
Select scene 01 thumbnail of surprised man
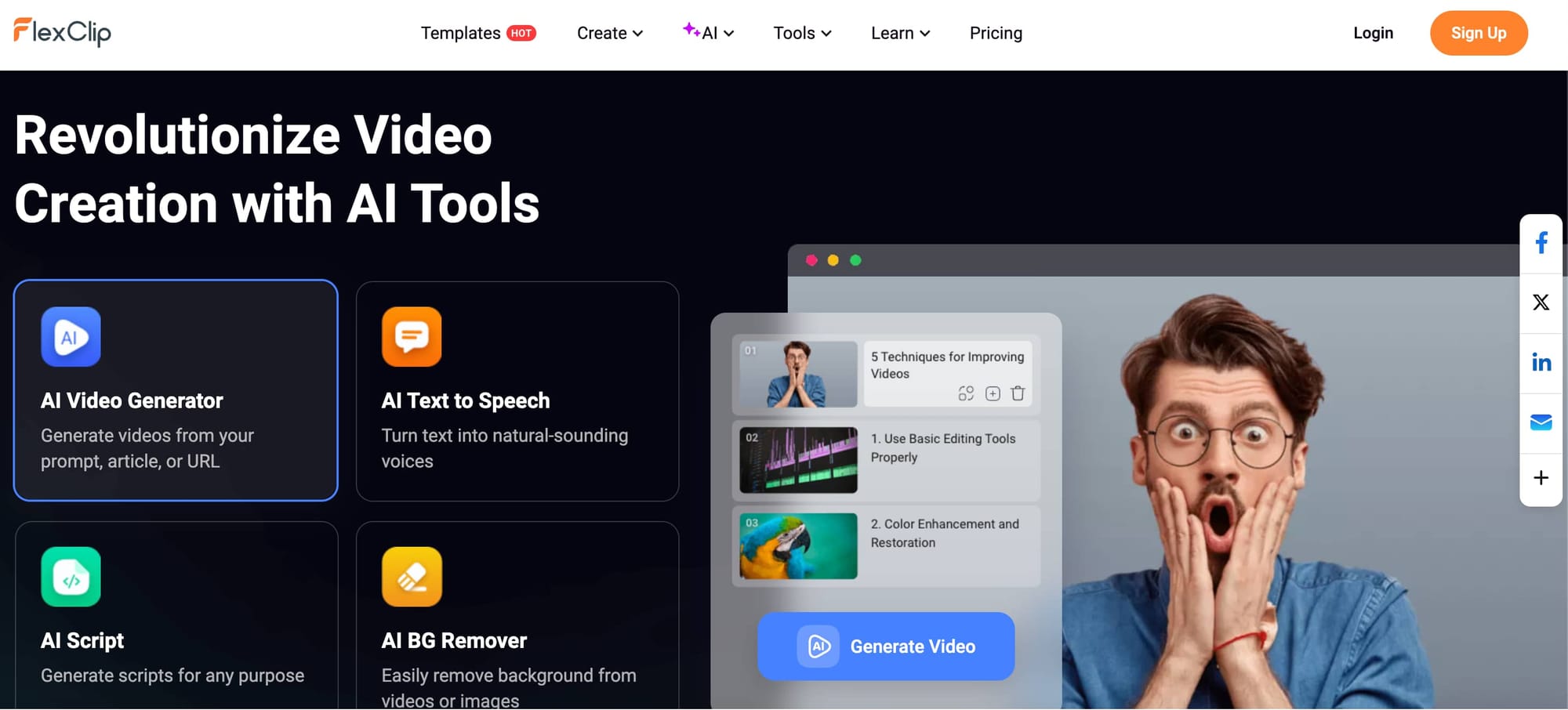tap(798, 374)
